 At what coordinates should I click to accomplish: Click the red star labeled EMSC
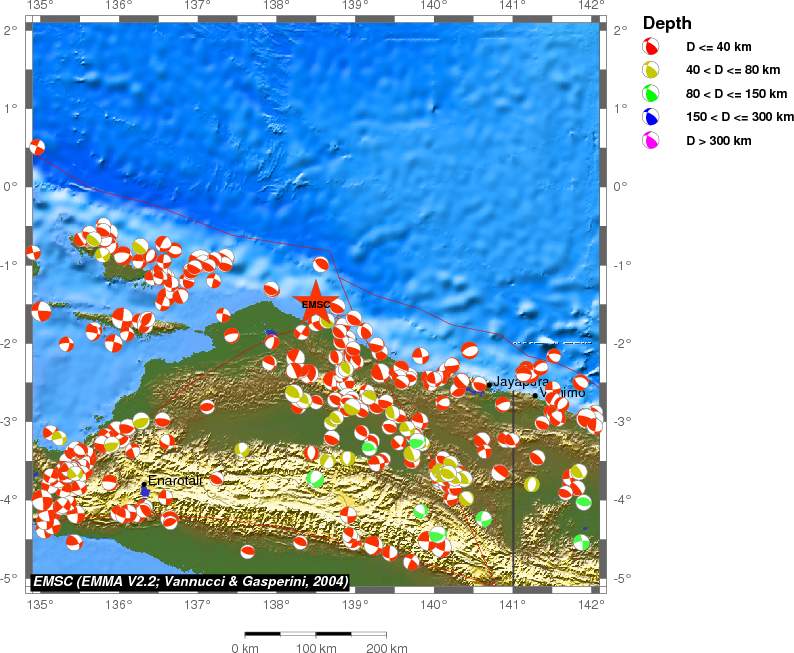tap(315, 303)
